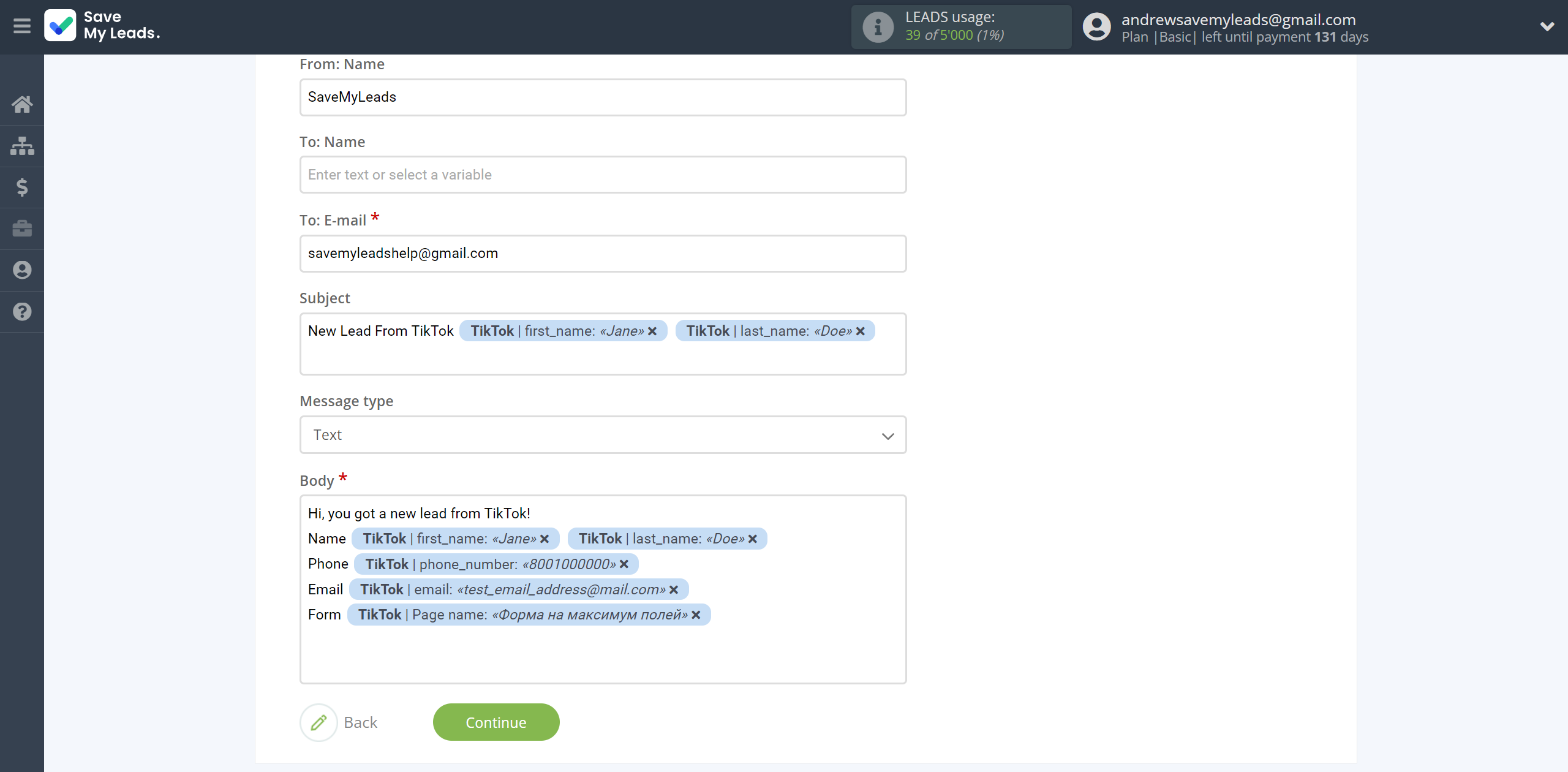The width and height of the screenshot is (1568, 772).
Task: Go to the Home sidebar icon
Action: click(x=22, y=104)
